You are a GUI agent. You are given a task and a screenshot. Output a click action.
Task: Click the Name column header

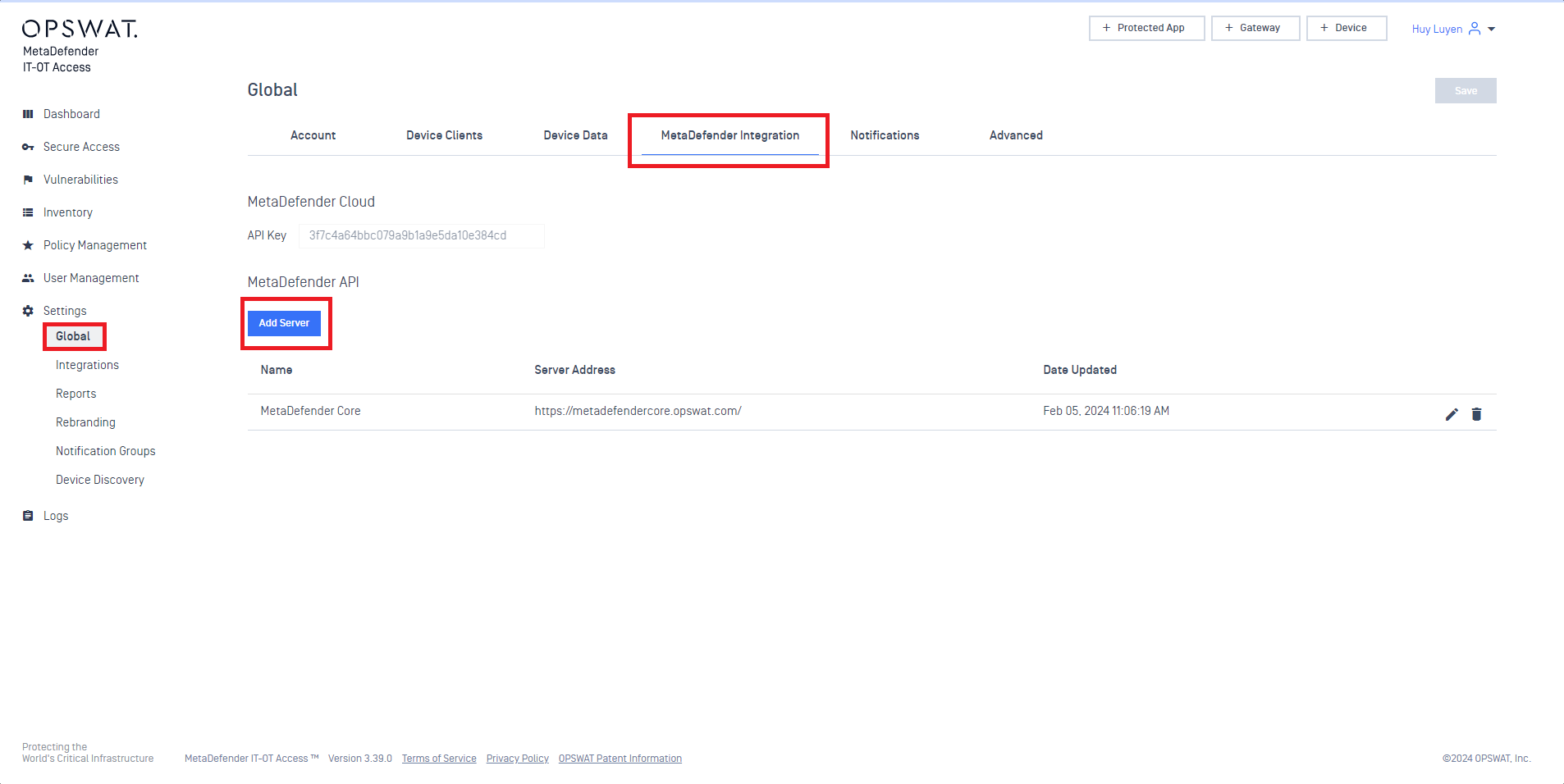(277, 370)
